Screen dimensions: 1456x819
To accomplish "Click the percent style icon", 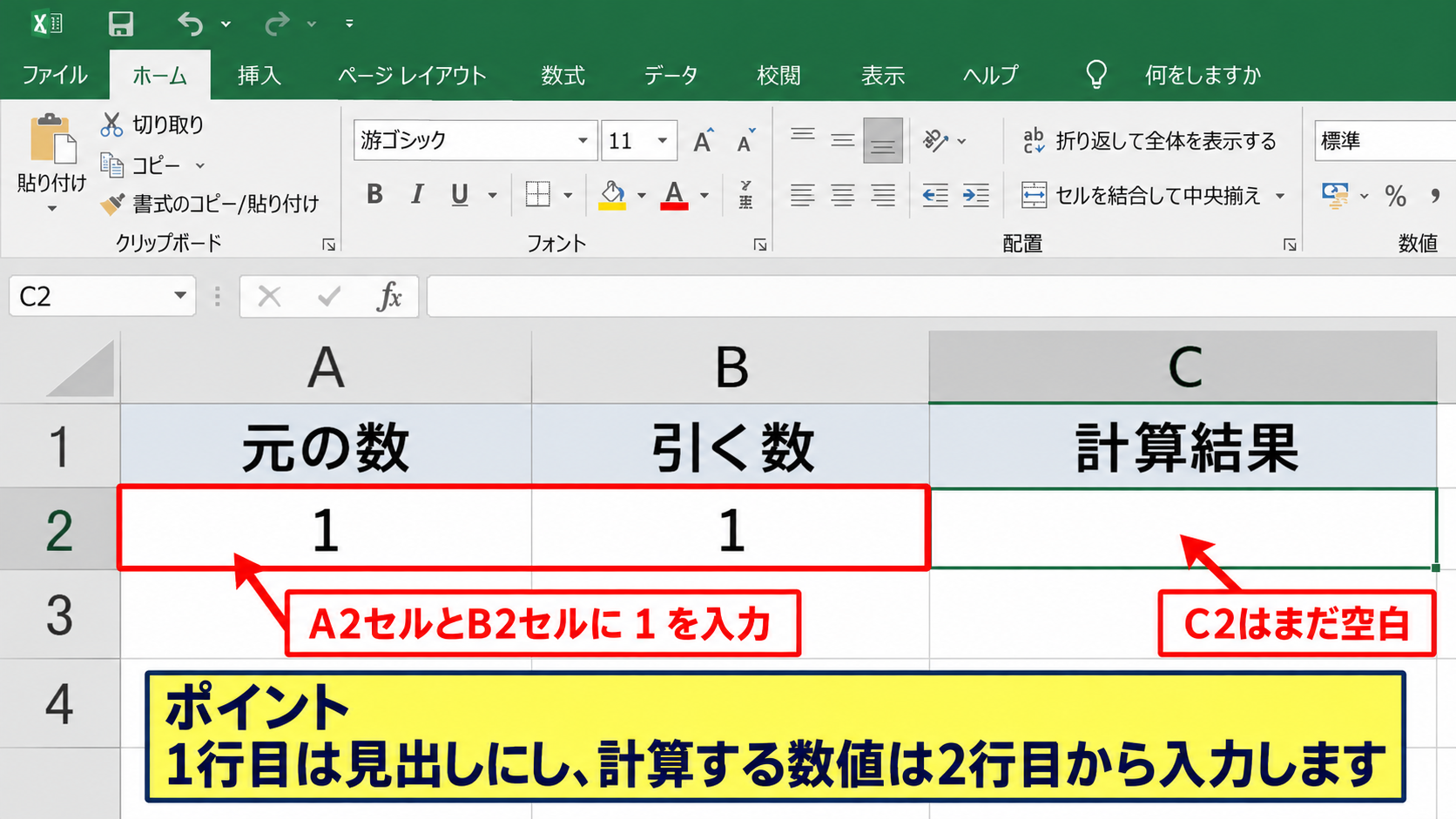I will (1395, 196).
